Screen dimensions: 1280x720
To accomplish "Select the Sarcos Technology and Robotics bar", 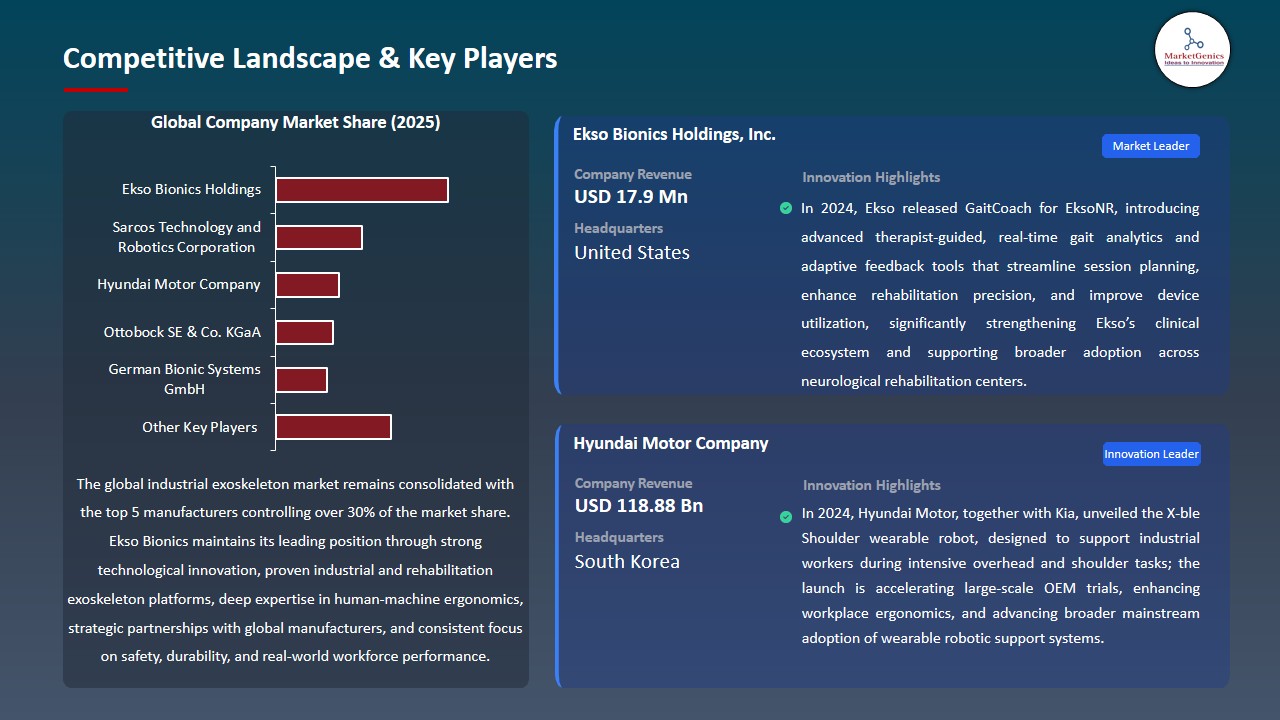I will click(319, 237).
